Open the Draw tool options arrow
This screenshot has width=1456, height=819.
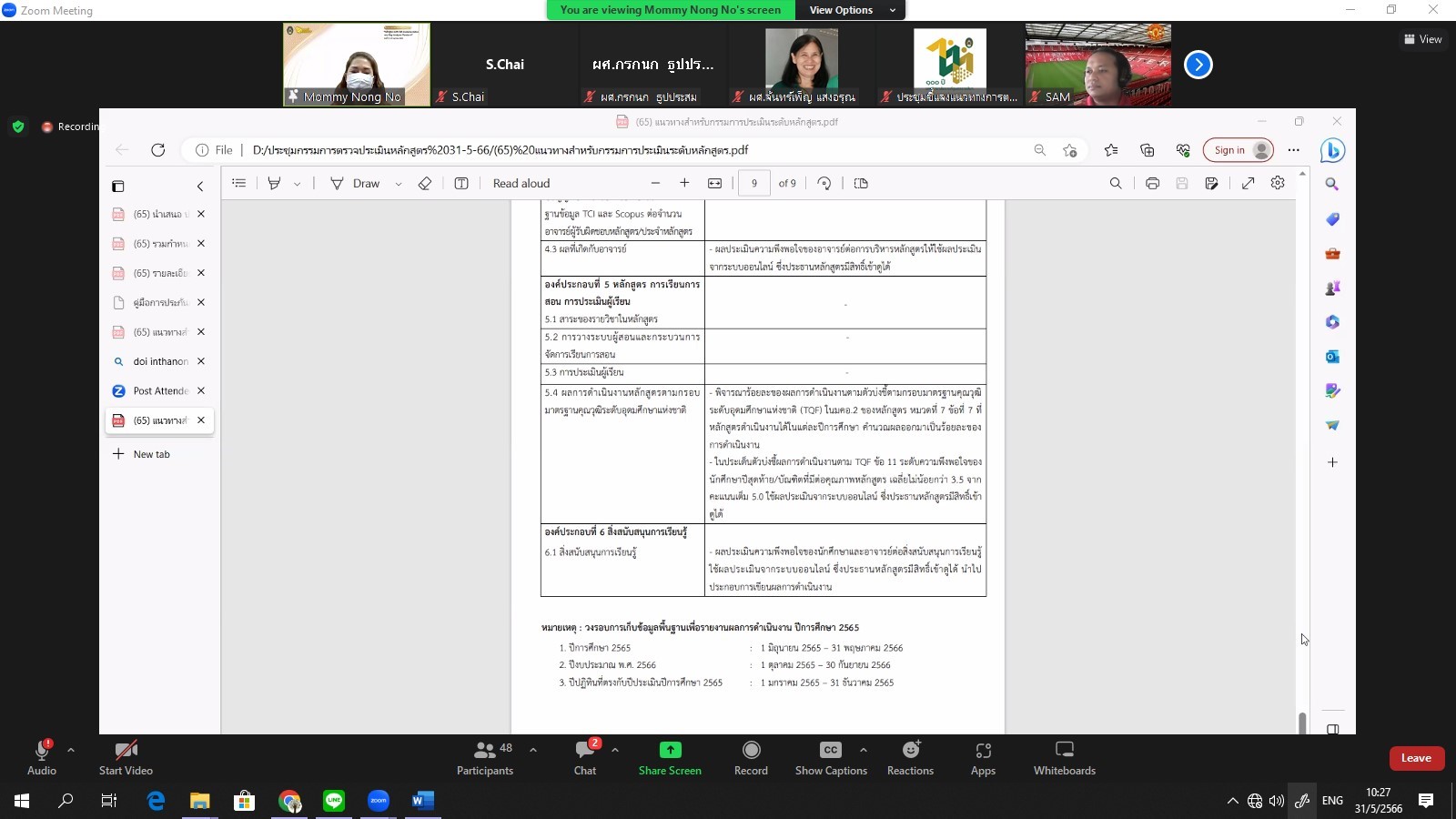pos(399,184)
